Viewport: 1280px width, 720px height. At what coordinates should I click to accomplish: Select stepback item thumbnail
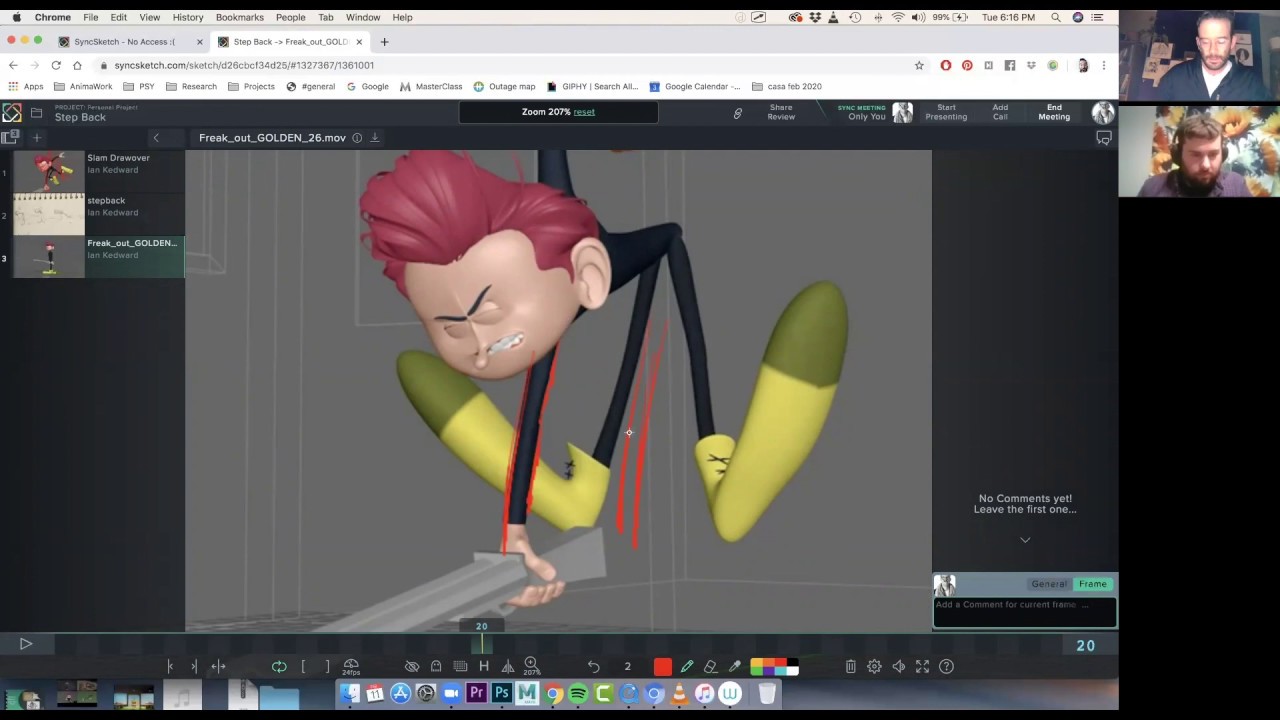pos(48,215)
